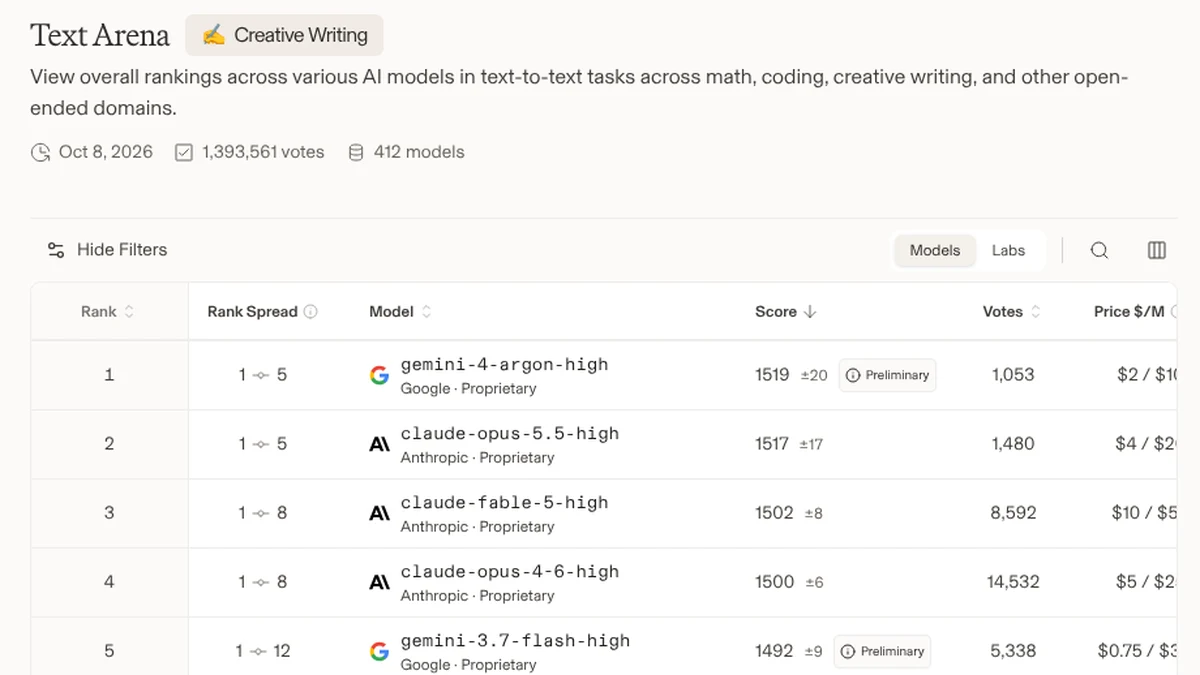The width and height of the screenshot is (1200, 675).
Task: Sort by the Model column
Action: click(401, 312)
